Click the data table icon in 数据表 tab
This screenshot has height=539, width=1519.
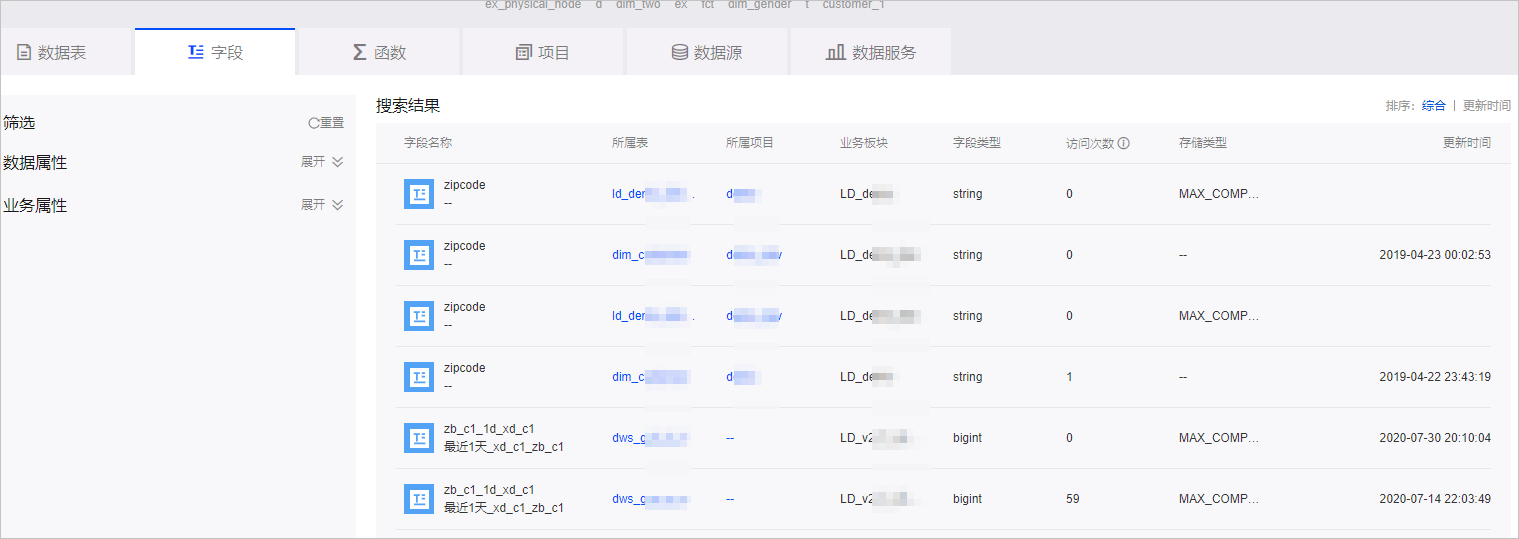tap(24, 53)
